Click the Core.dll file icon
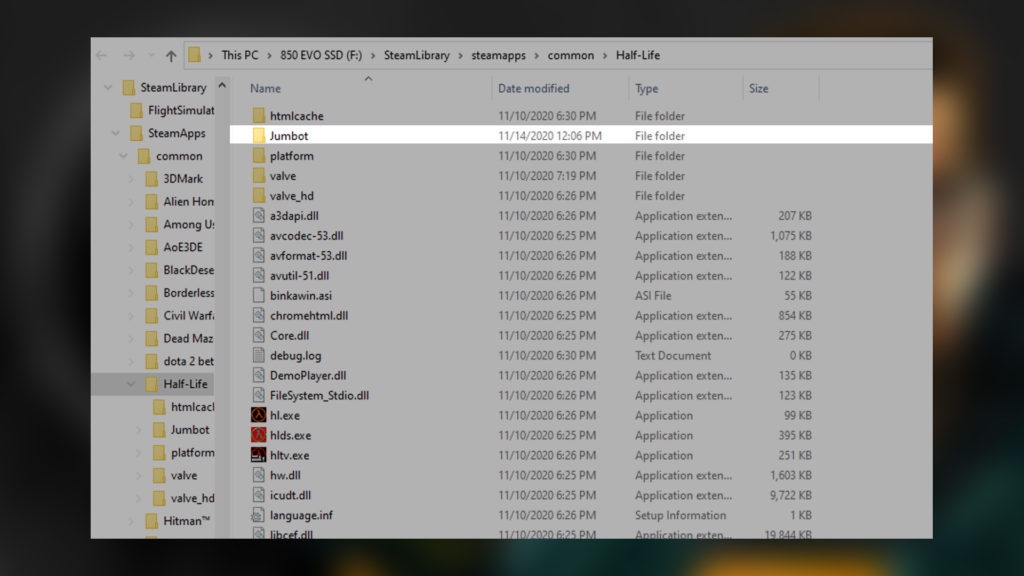Image resolution: width=1024 pixels, height=576 pixels. pos(259,336)
